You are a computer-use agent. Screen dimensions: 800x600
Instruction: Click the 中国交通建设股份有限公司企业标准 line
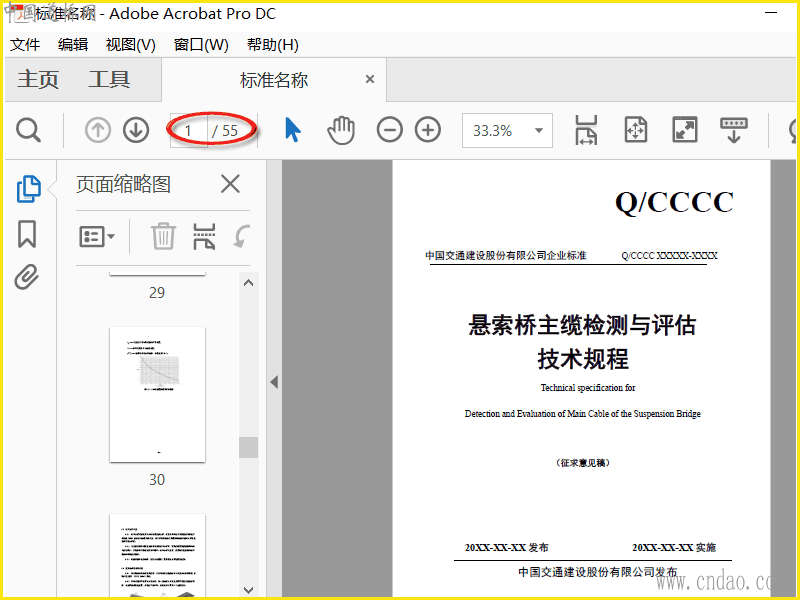(x=506, y=255)
